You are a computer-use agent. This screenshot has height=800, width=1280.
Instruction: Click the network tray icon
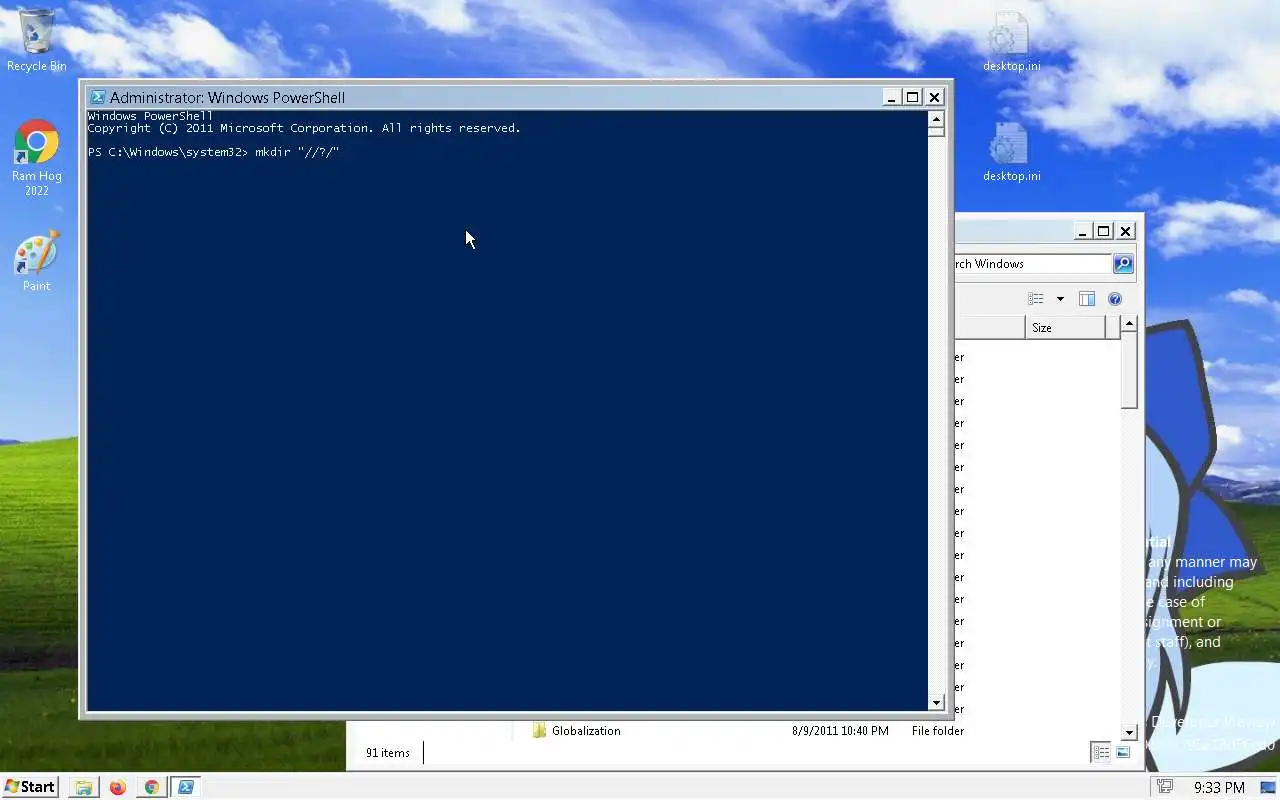[x=1164, y=787]
